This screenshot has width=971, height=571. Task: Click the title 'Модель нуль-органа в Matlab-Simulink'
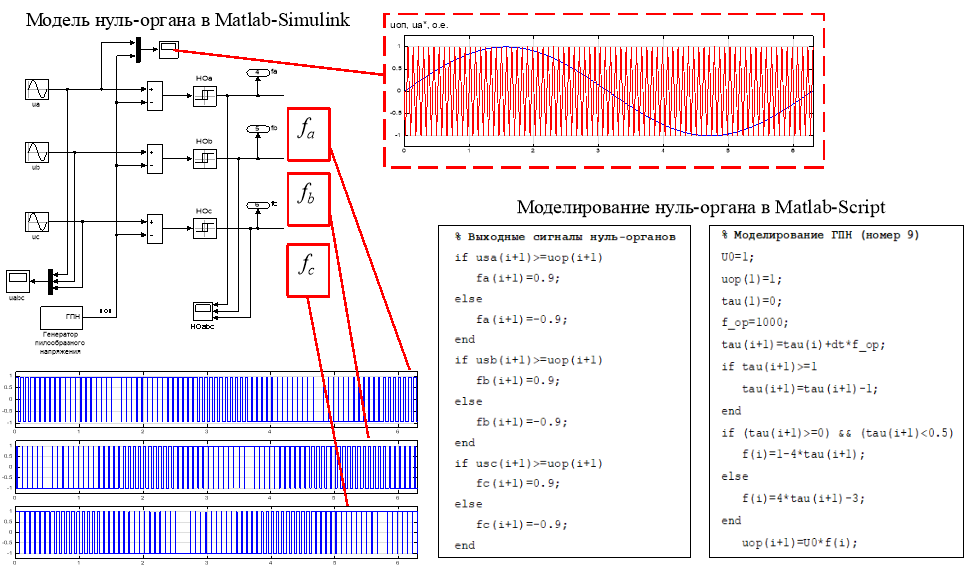[x=188, y=20]
